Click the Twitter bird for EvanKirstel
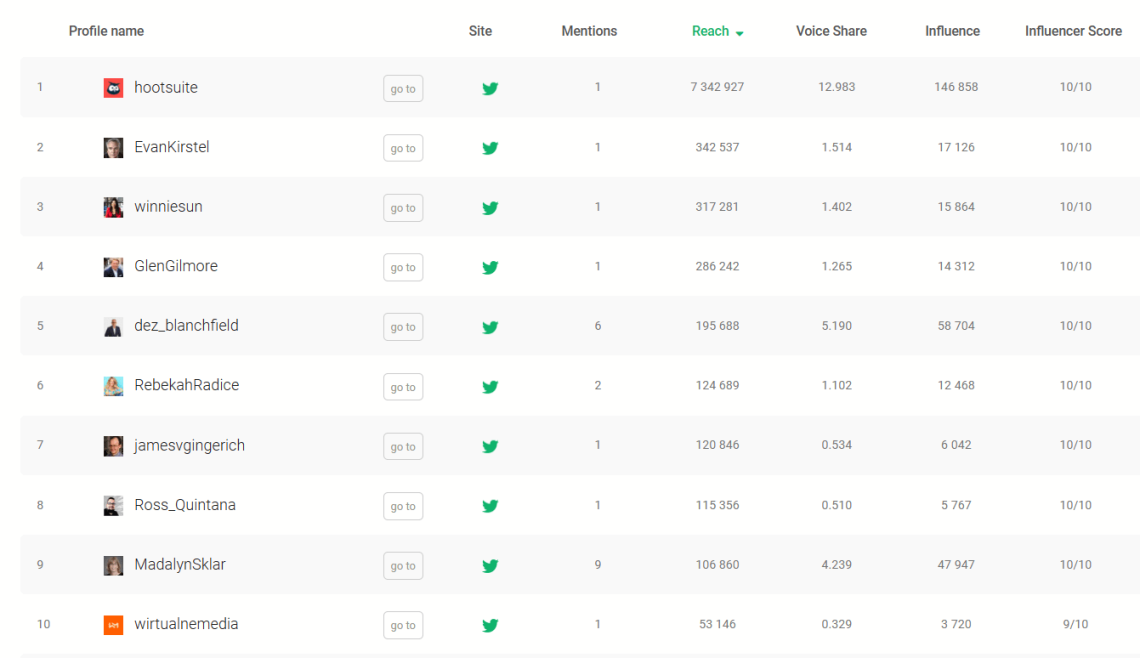1140x658 pixels. pyautogui.click(x=490, y=148)
